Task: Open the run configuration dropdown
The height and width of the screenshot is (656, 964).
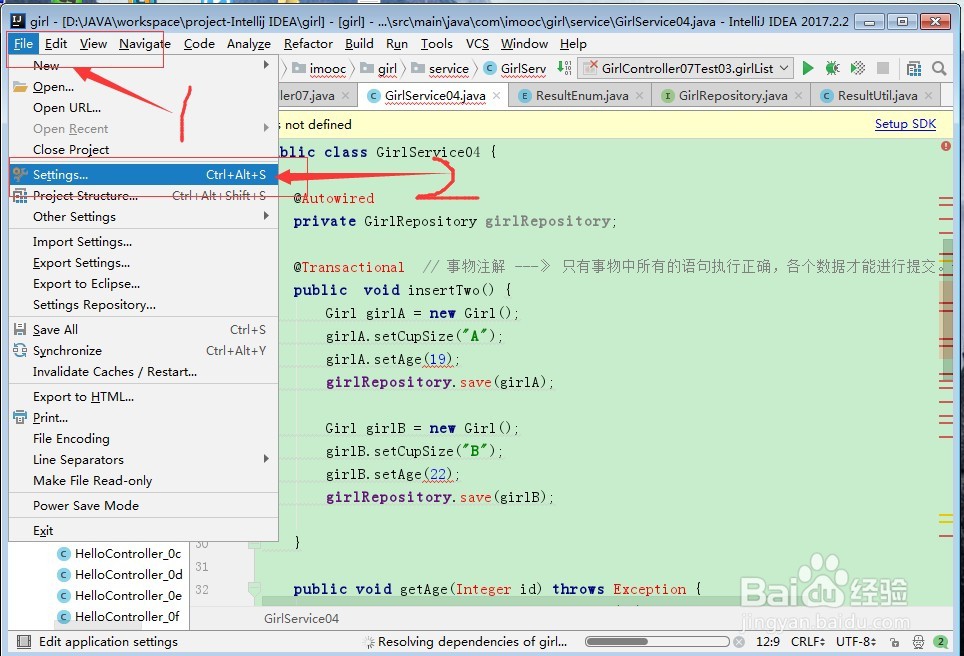Action: tap(686, 68)
